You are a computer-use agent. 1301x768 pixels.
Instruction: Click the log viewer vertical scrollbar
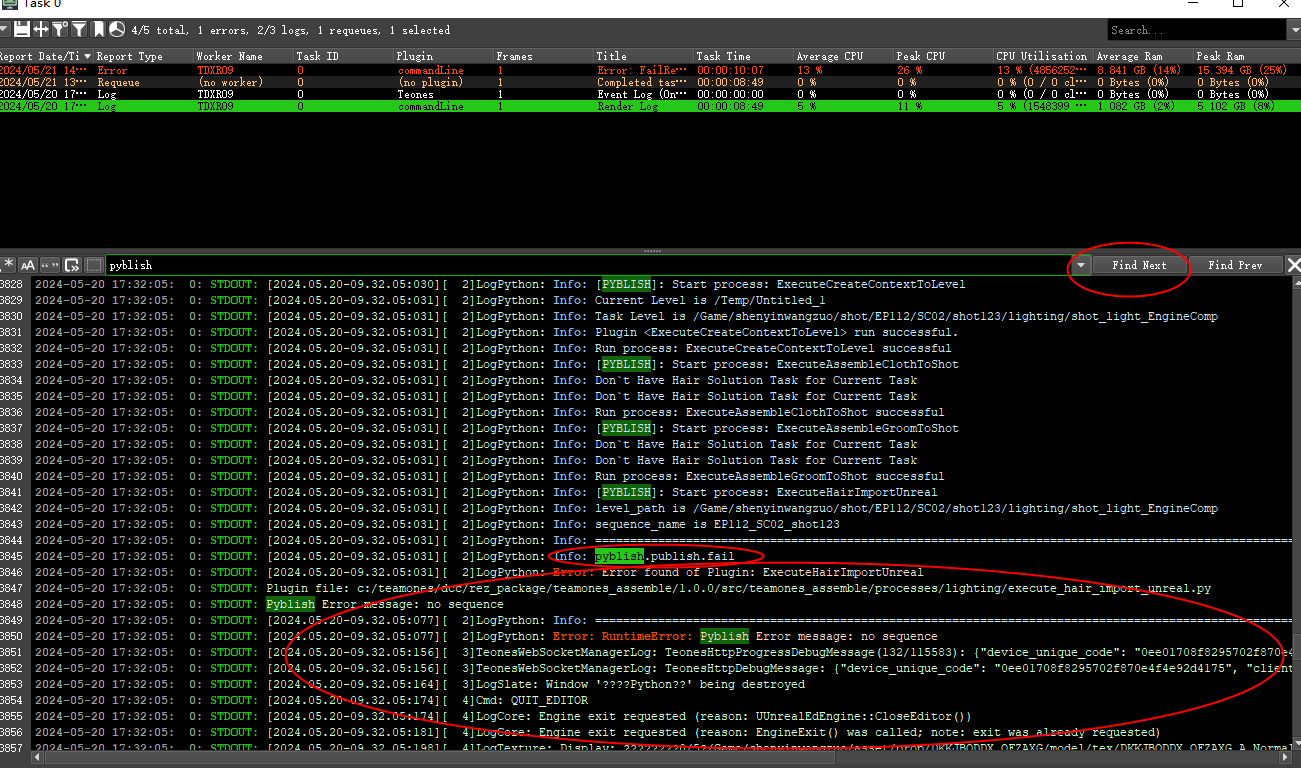(1295, 500)
